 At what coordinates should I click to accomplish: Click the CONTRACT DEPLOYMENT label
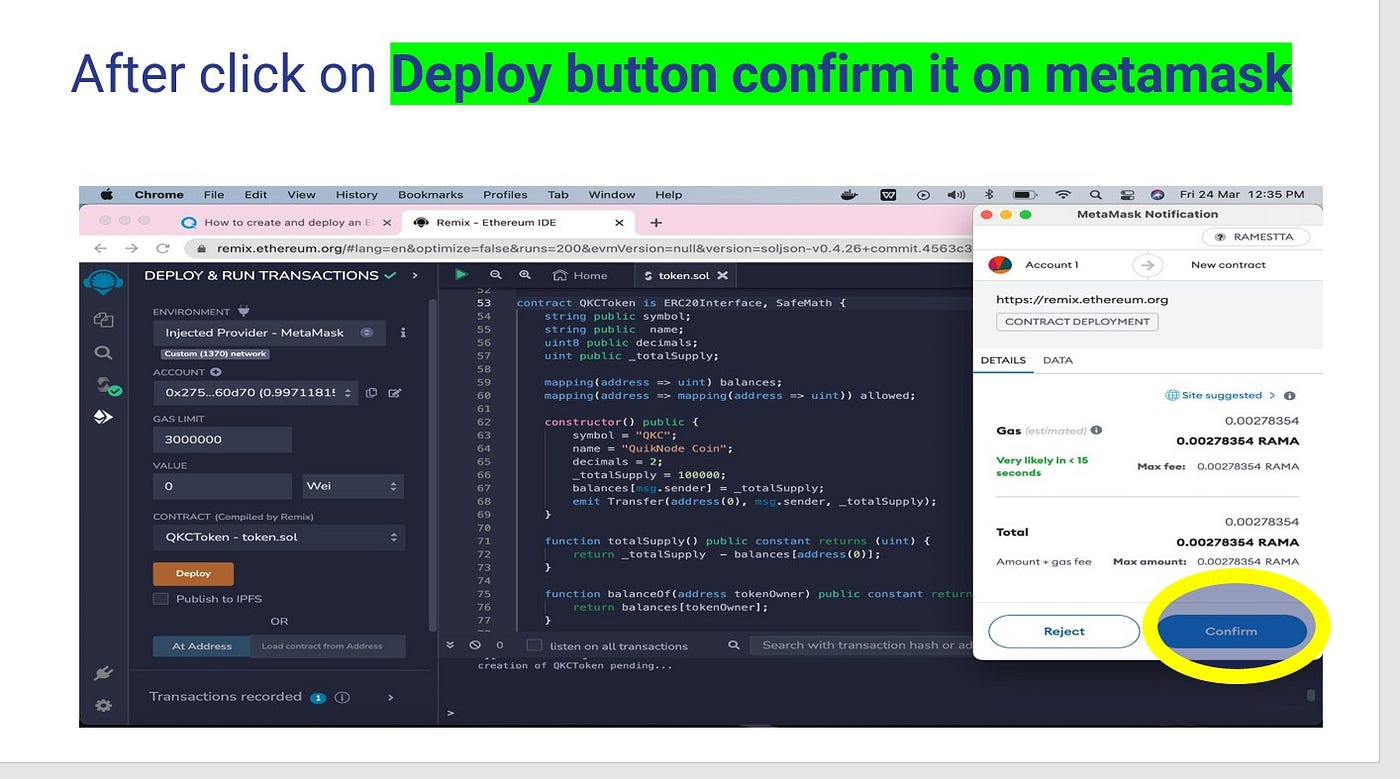[x=1077, y=322]
